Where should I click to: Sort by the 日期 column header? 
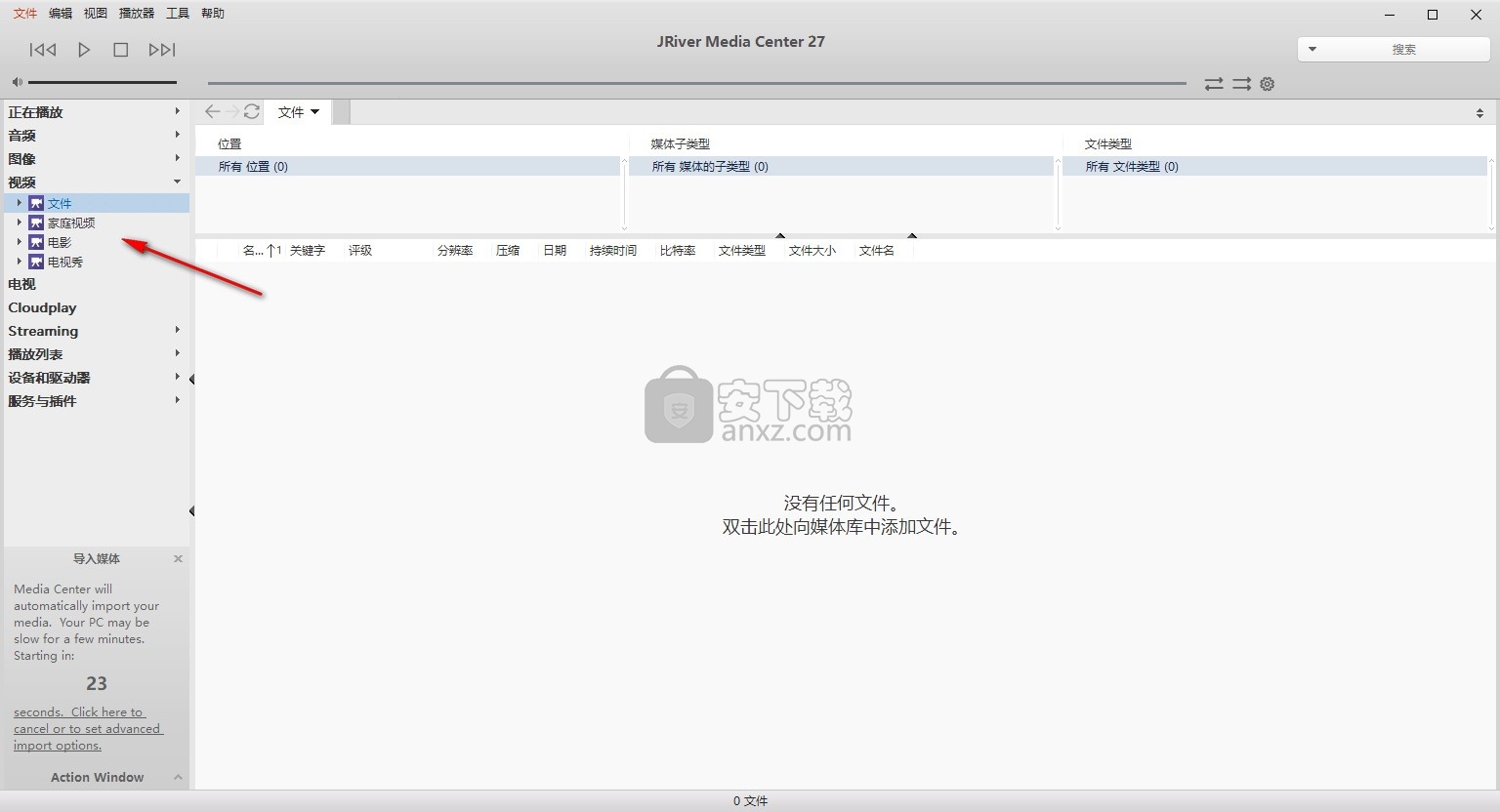[x=555, y=251]
